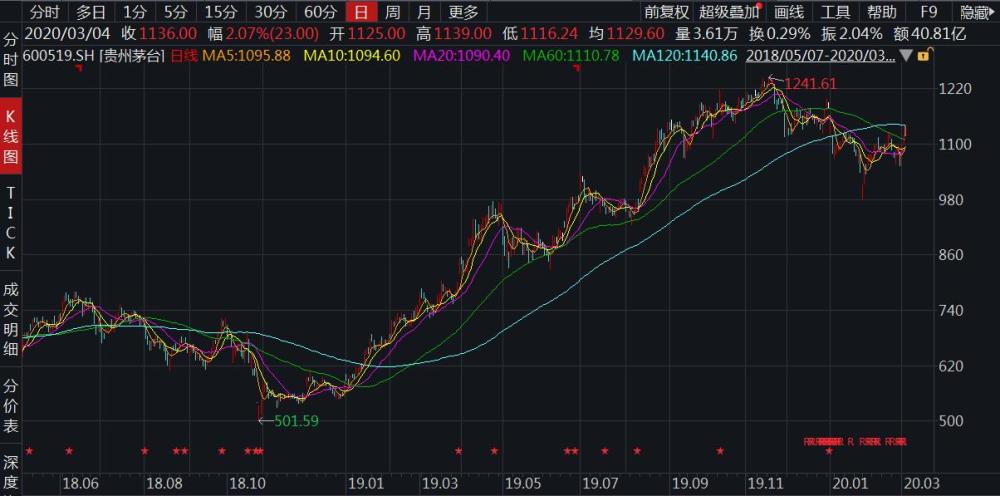Viewport: 1000px width, 496px height.
Task: Click the first red star event marker
Action: pos(29,452)
